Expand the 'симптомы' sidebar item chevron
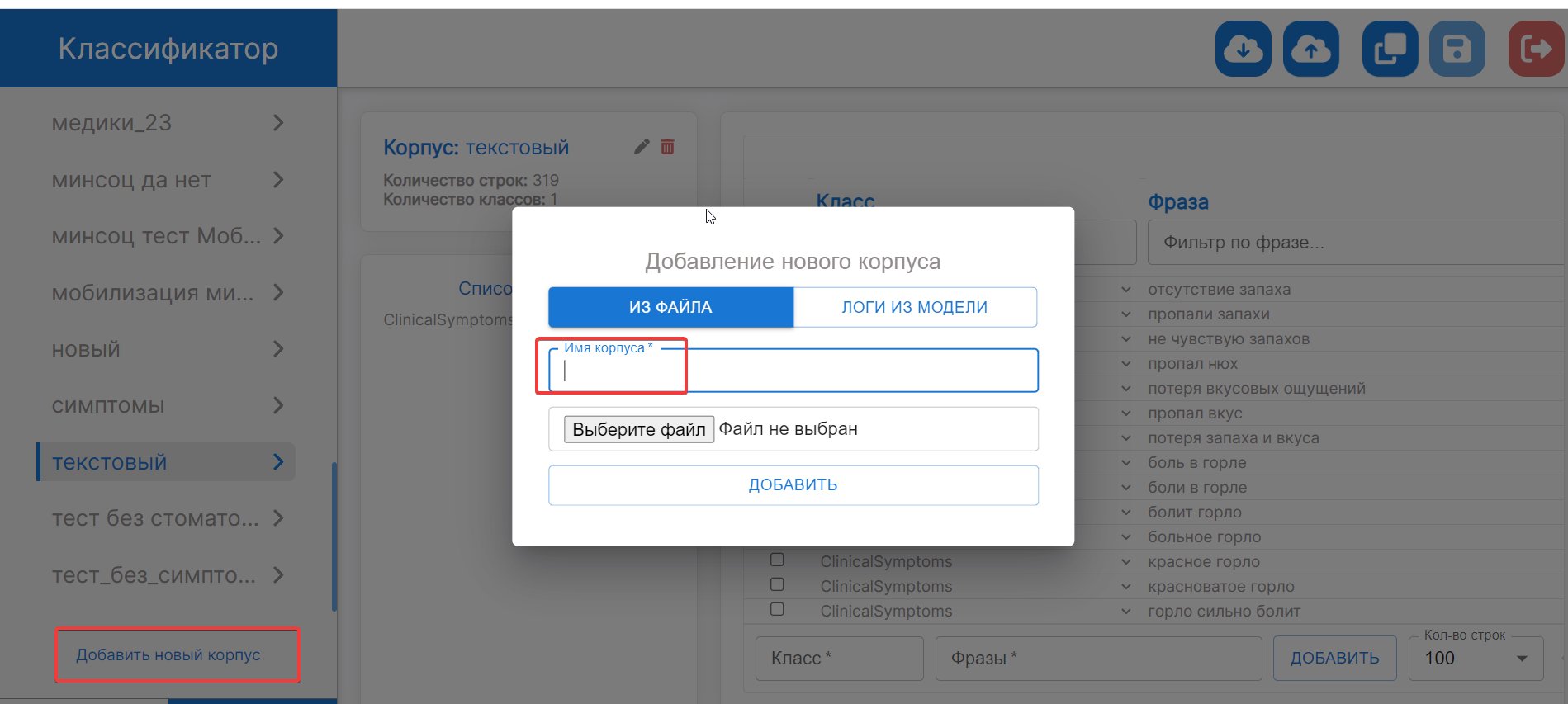This screenshot has width=1568, height=704. tap(278, 405)
